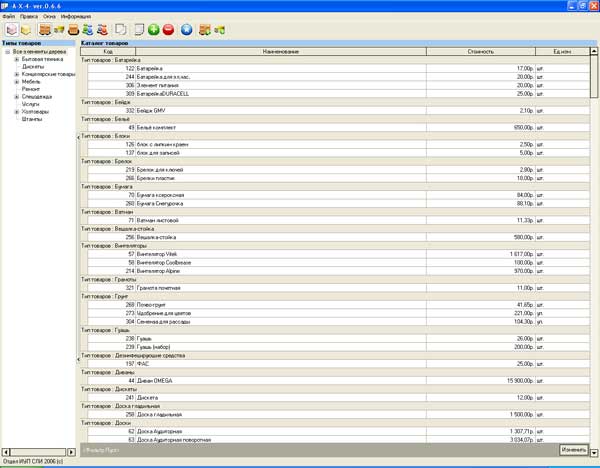
Task: Click the blank document page icon
Action: pyautogui.click(x=139, y=30)
